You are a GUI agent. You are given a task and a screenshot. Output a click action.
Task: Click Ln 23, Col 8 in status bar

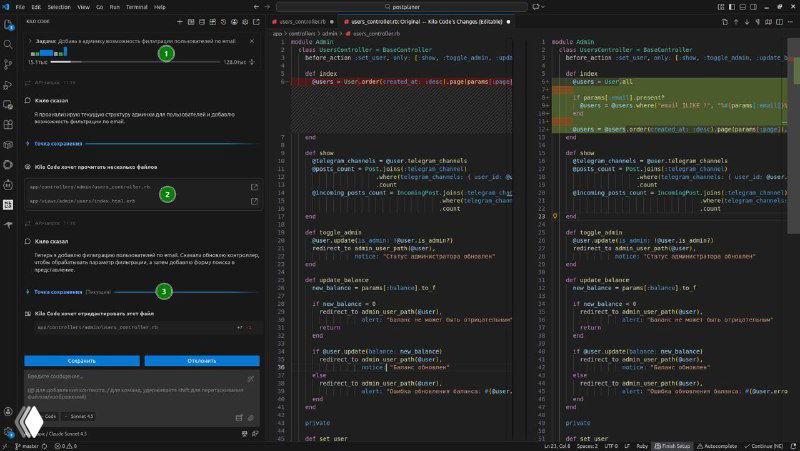[x=557, y=446]
